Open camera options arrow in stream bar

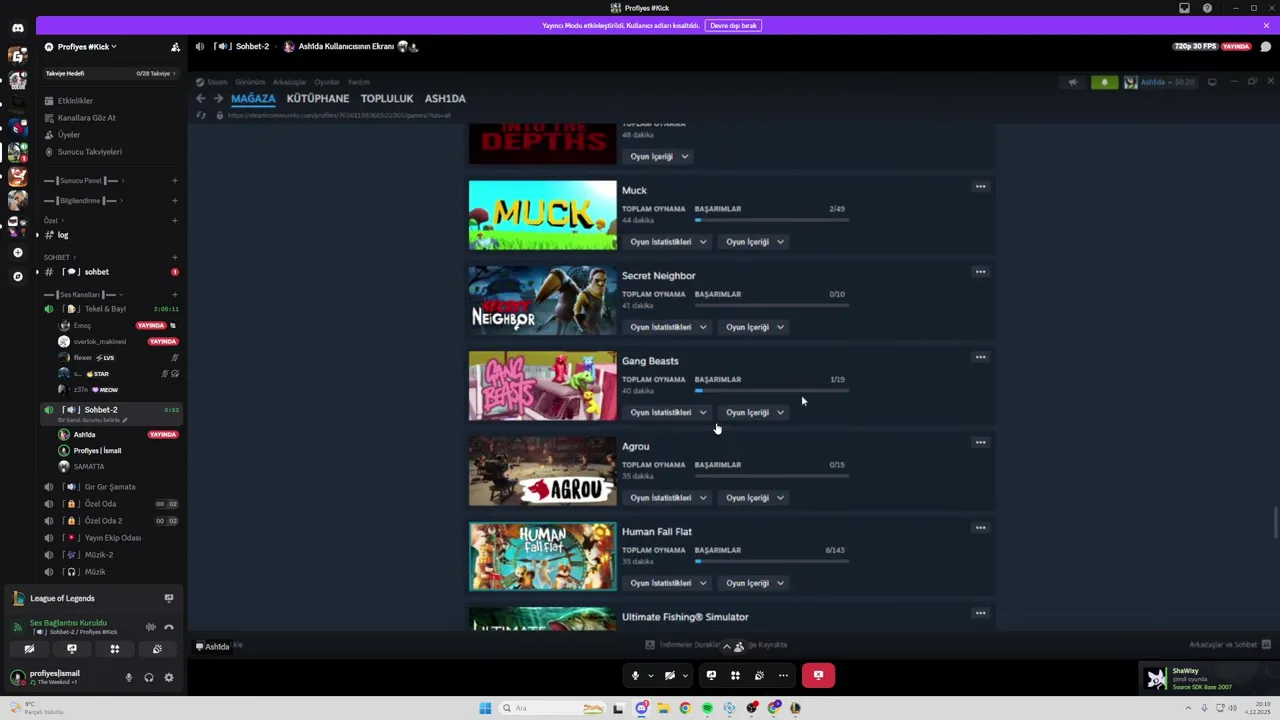click(x=685, y=676)
